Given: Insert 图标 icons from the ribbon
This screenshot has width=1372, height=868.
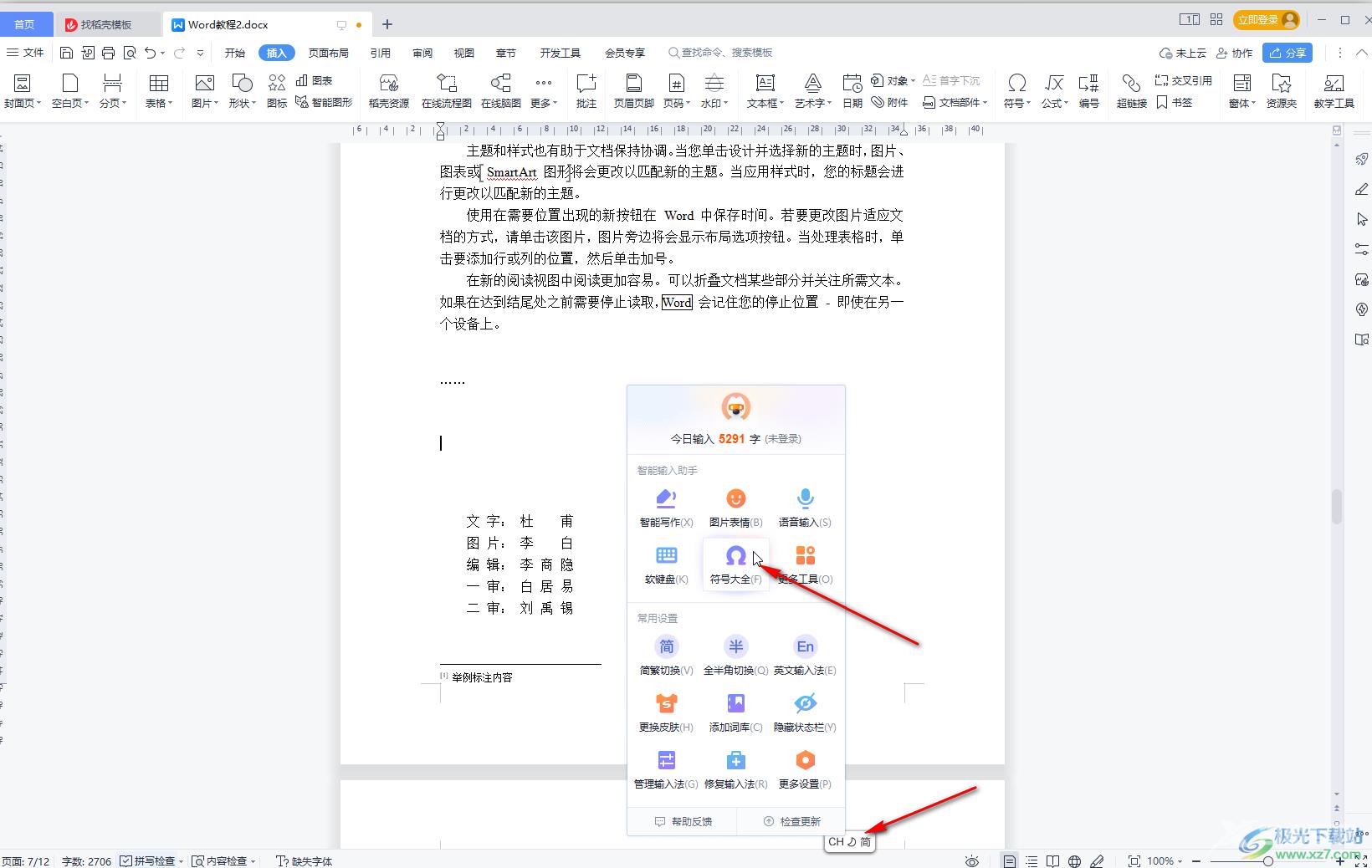Looking at the screenshot, I should [x=277, y=91].
